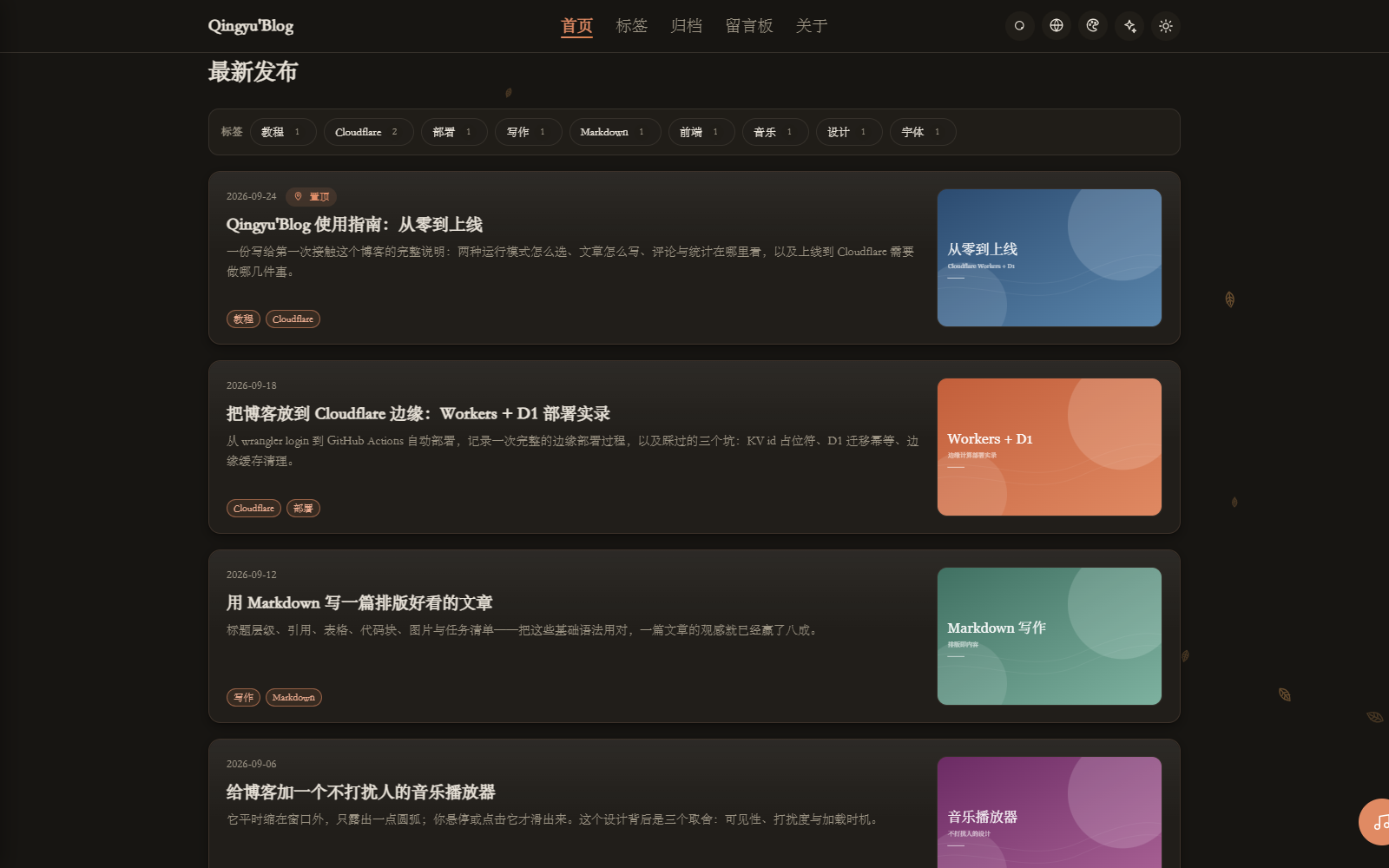Click the green Markdown 写作 cover thumbnail
Viewport: 1389px width, 868px height.
1050,636
